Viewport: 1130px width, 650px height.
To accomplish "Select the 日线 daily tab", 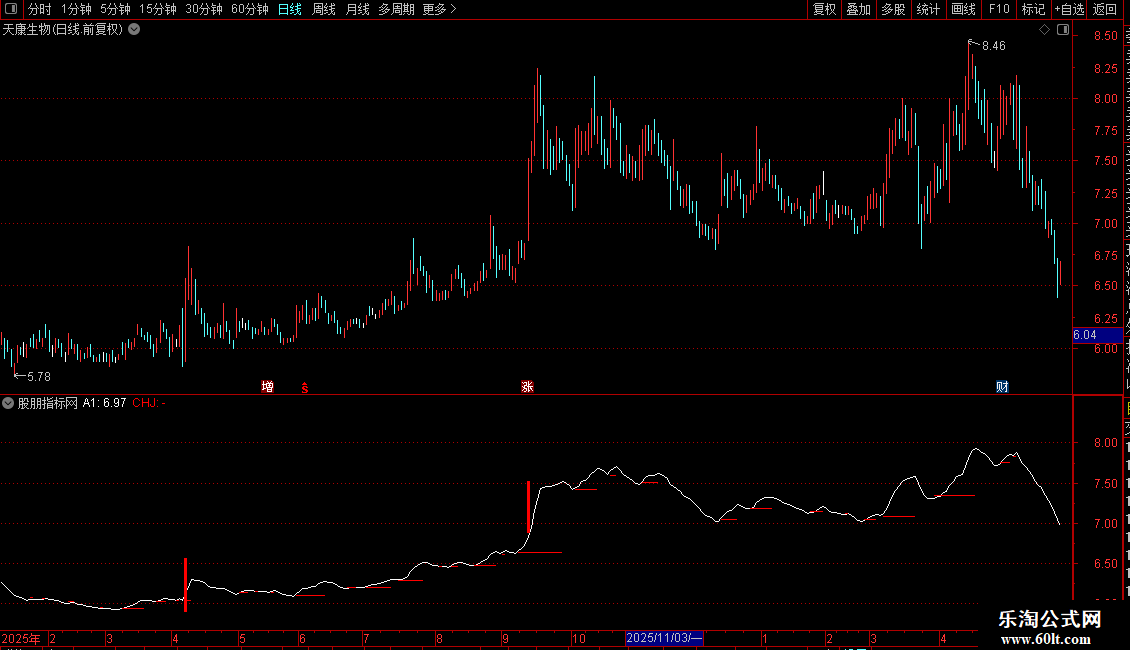I will 290,9.
